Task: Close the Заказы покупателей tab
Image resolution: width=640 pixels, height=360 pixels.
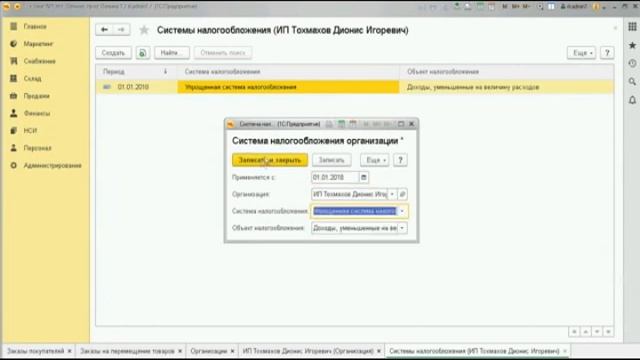Action: (x=69, y=351)
